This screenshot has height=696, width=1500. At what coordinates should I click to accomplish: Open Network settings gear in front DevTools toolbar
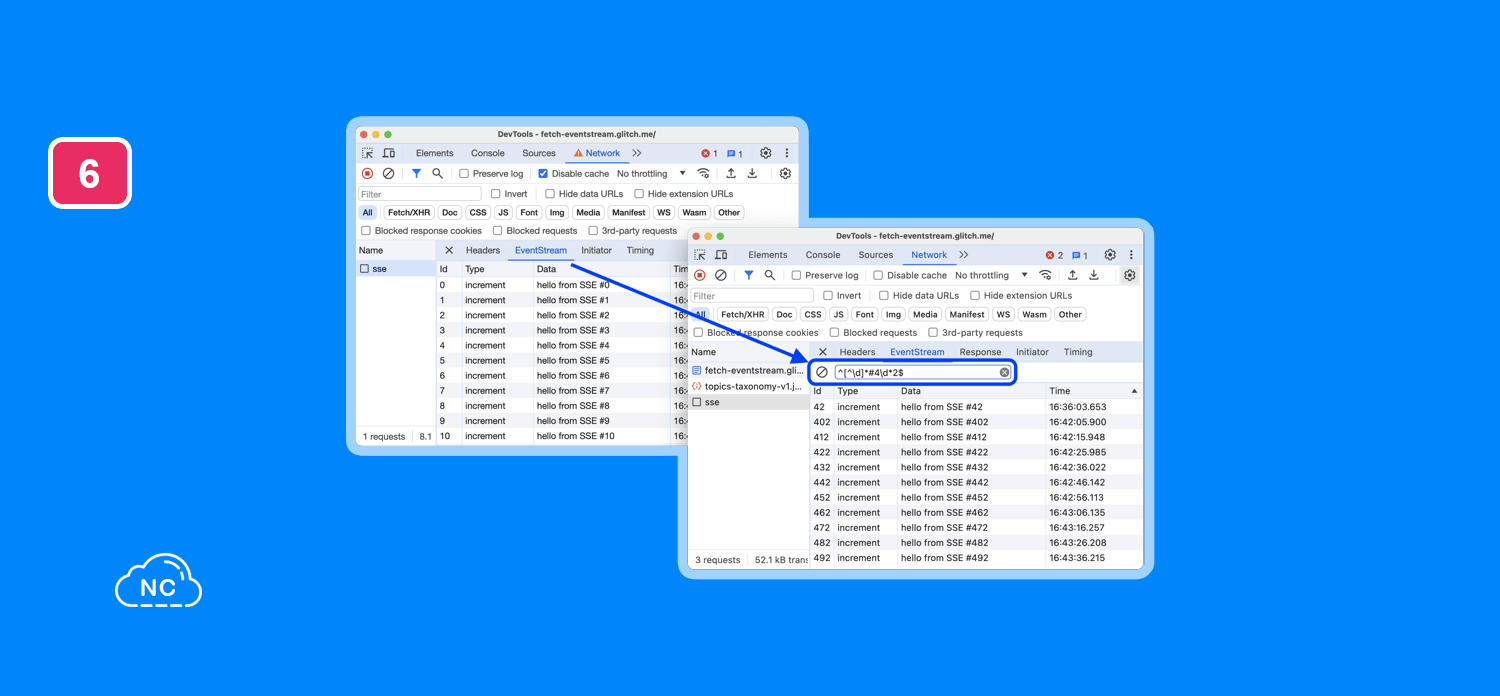[x=1130, y=275]
